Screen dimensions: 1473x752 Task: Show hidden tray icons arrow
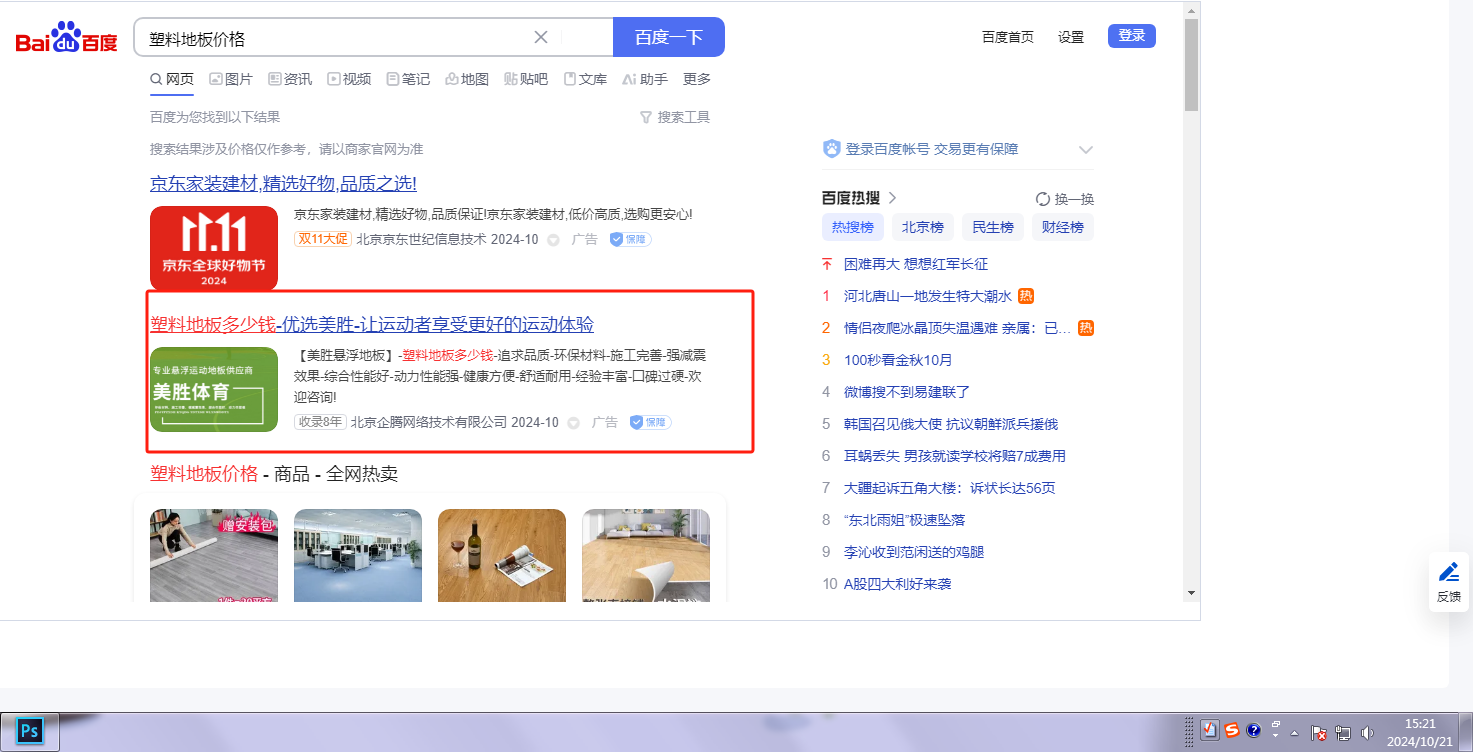pos(1295,732)
